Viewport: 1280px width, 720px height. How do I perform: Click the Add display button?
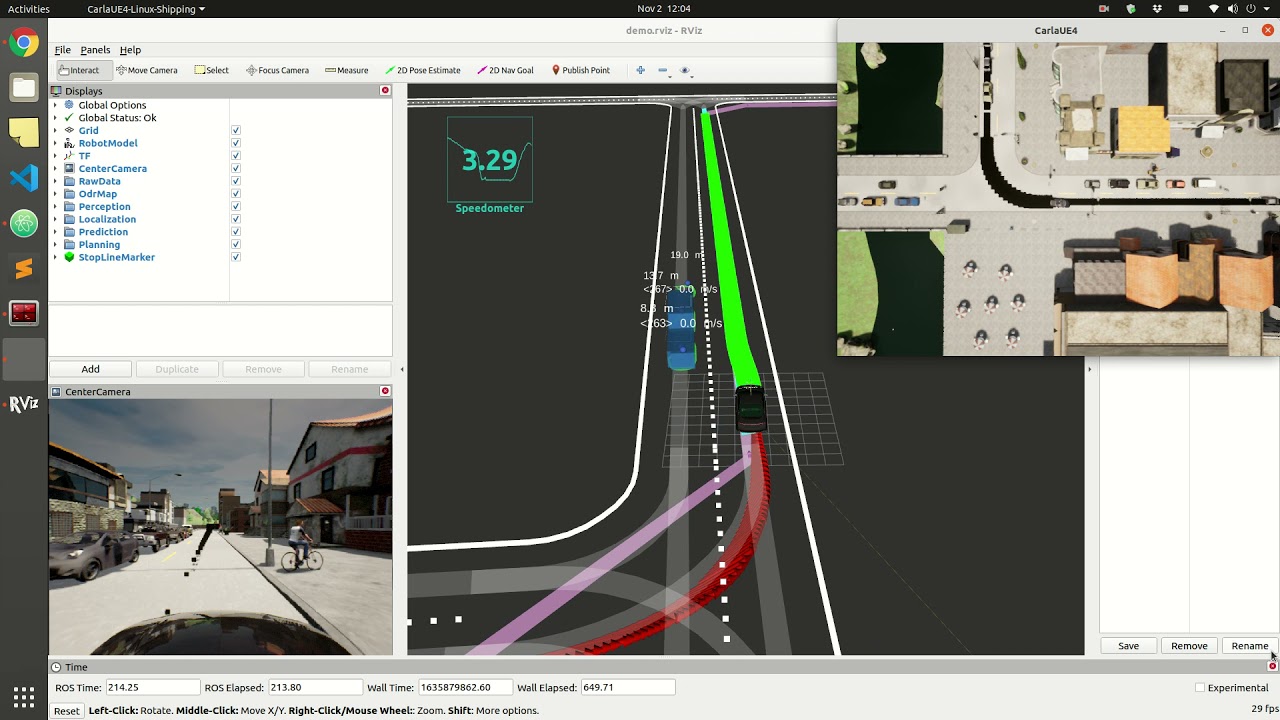point(90,369)
